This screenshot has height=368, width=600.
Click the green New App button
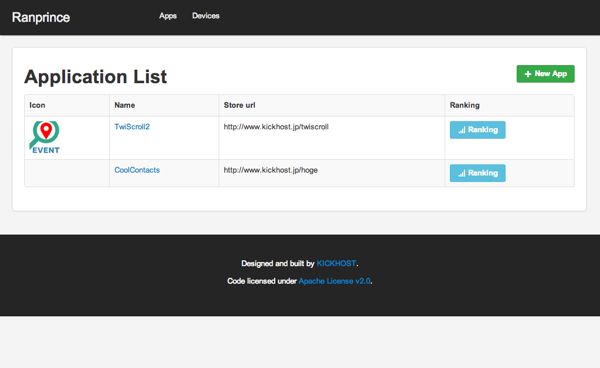click(x=545, y=74)
